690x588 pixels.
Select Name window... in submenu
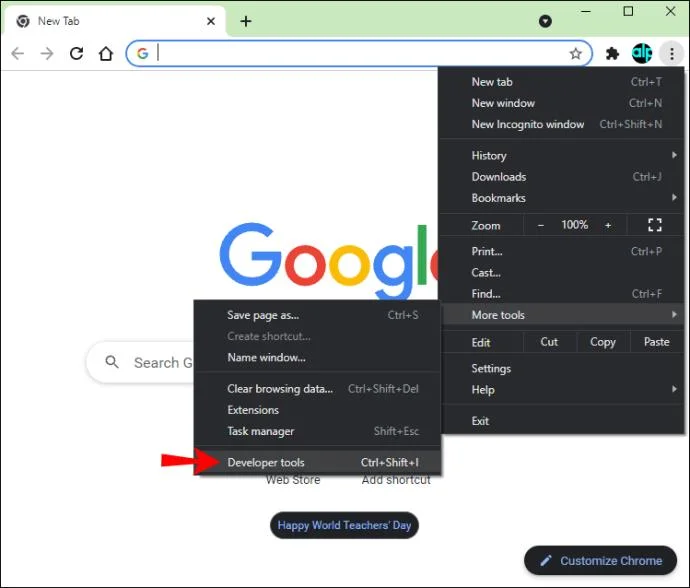[x=317, y=357]
